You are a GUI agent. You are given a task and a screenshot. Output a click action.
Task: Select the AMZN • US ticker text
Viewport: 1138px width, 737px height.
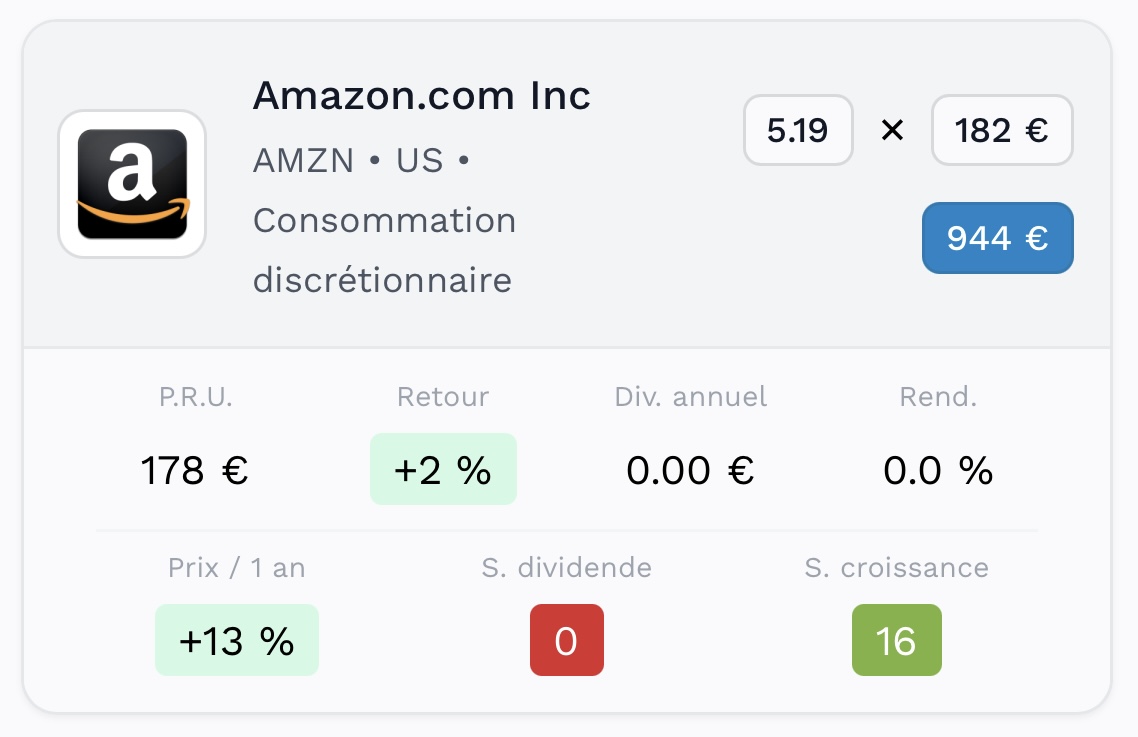click(x=348, y=160)
